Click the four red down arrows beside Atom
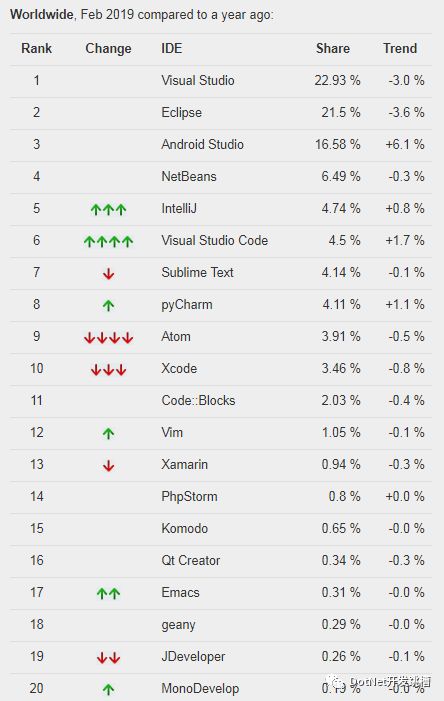The image size is (444, 701). coord(108,338)
